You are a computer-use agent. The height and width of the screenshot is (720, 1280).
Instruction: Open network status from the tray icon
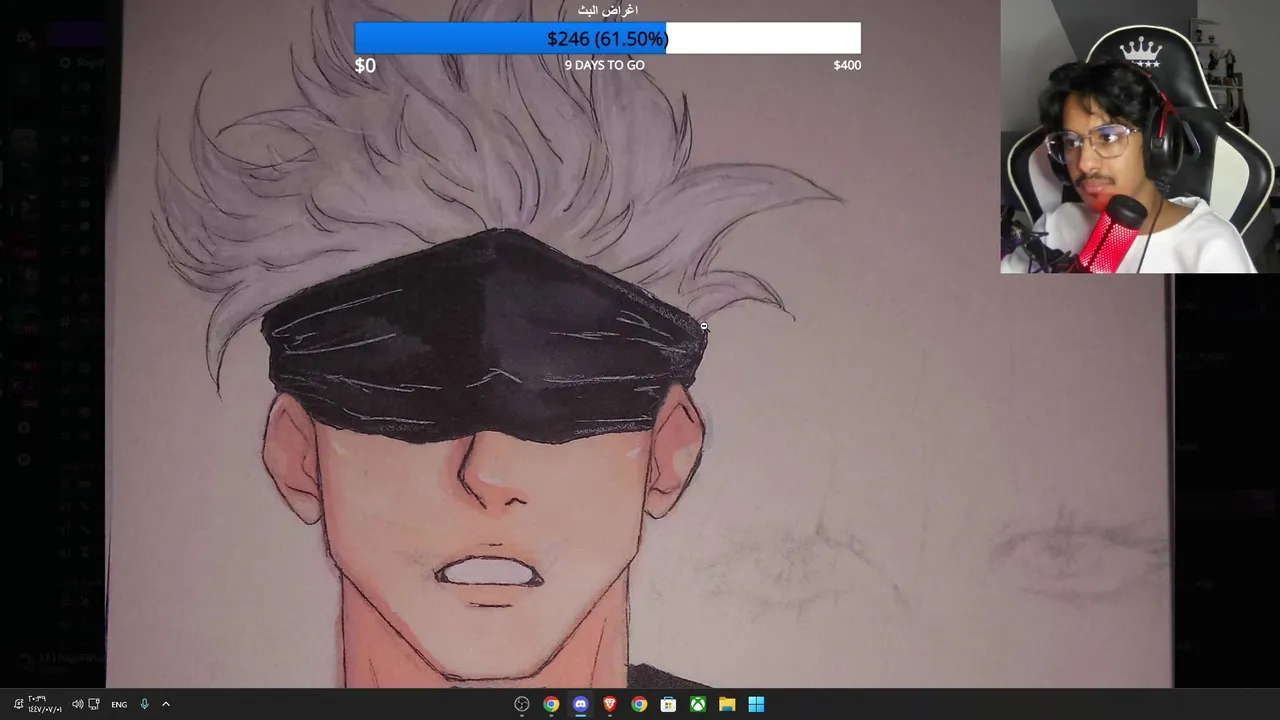pos(94,704)
